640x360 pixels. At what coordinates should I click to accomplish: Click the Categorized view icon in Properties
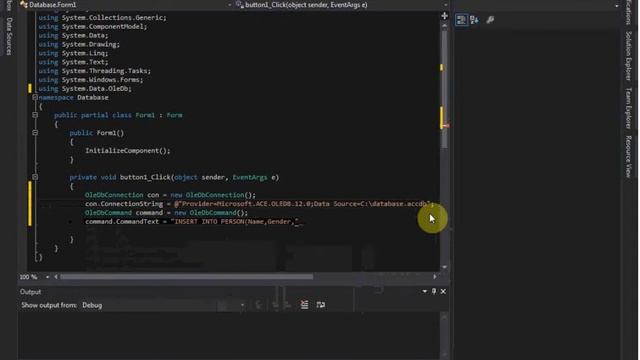[x=461, y=20]
